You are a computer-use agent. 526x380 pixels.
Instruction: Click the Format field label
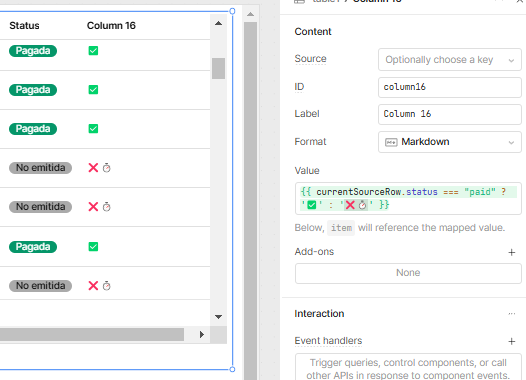tap(310, 142)
